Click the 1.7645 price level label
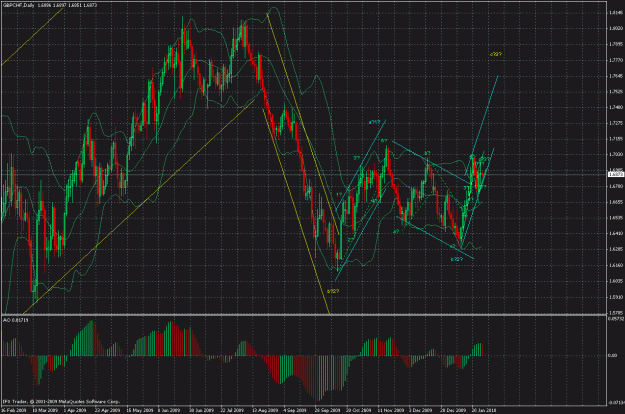 click(615, 76)
